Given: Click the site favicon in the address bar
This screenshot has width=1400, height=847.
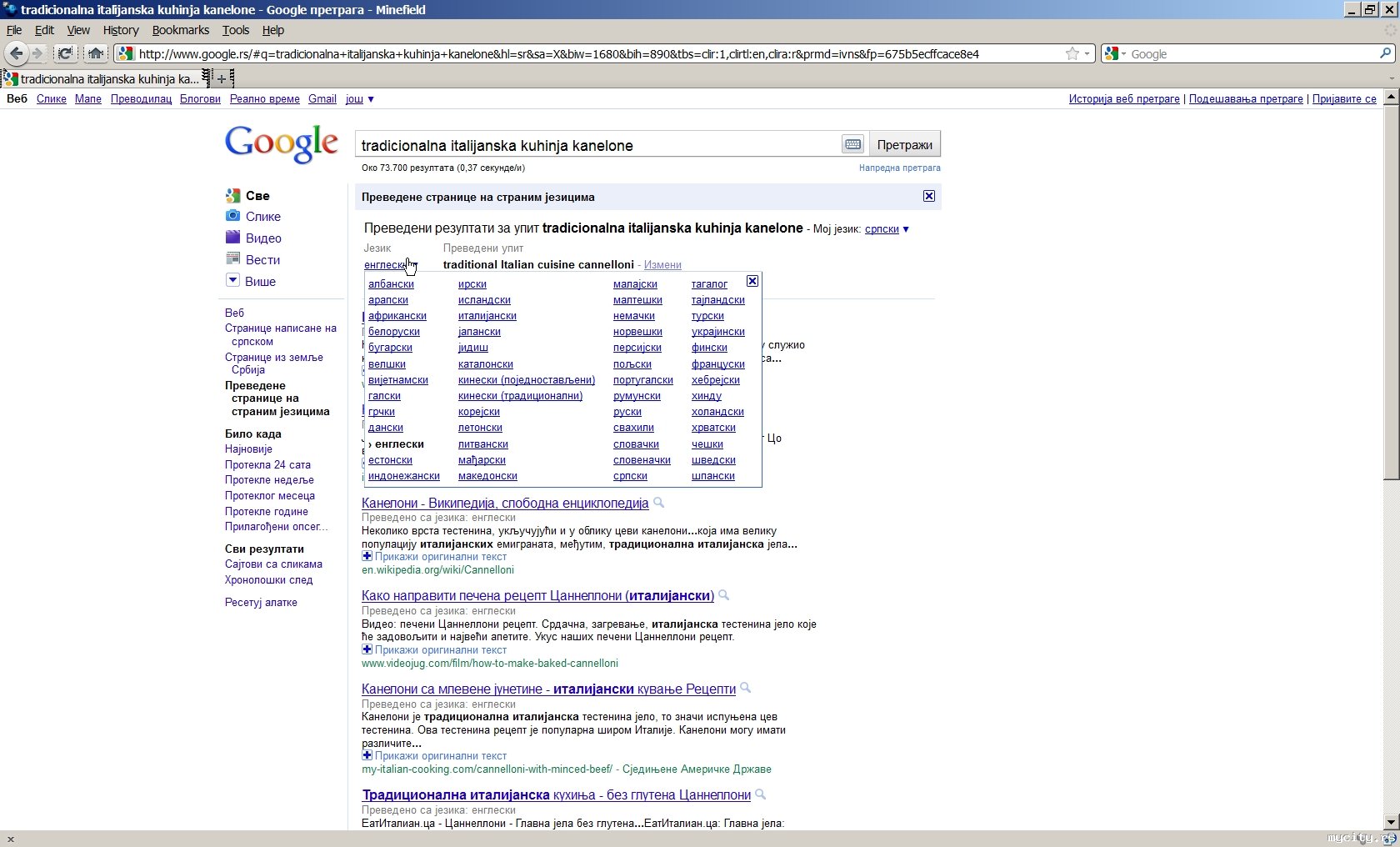Looking at the screenshot, I should pyautogui.click(x=126, y=53).
